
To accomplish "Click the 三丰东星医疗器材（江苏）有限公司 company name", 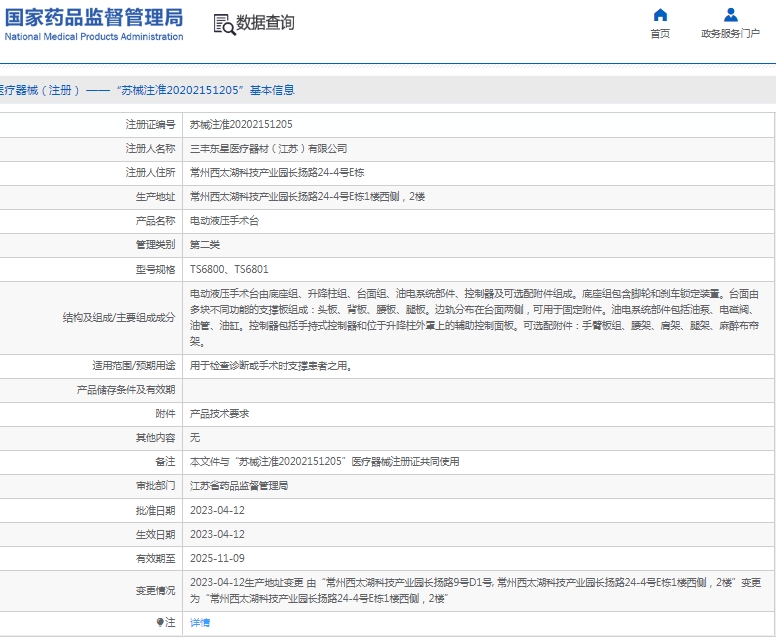I will click(x=268, y=149).
